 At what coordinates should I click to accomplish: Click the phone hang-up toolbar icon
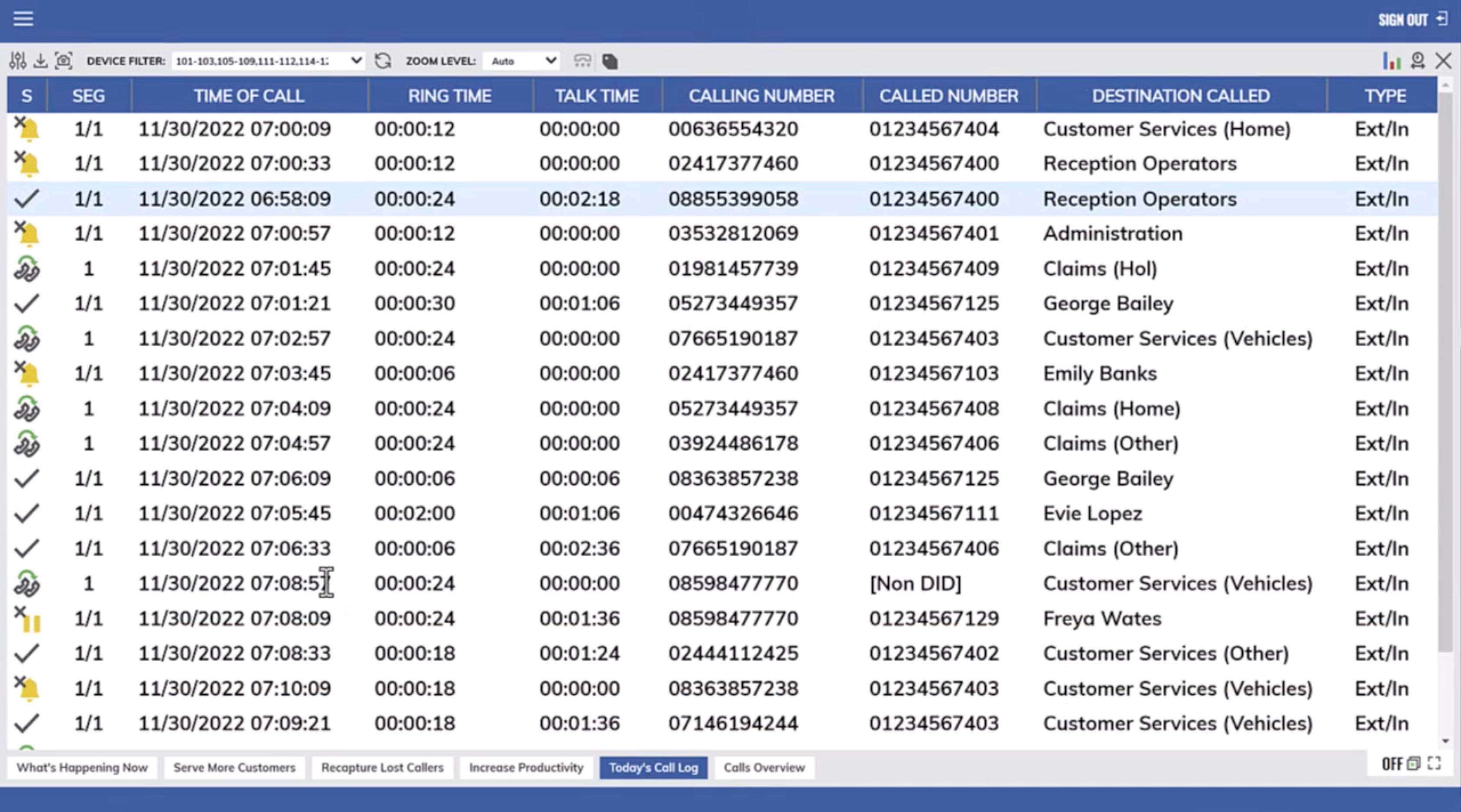[x=583, y=61]
